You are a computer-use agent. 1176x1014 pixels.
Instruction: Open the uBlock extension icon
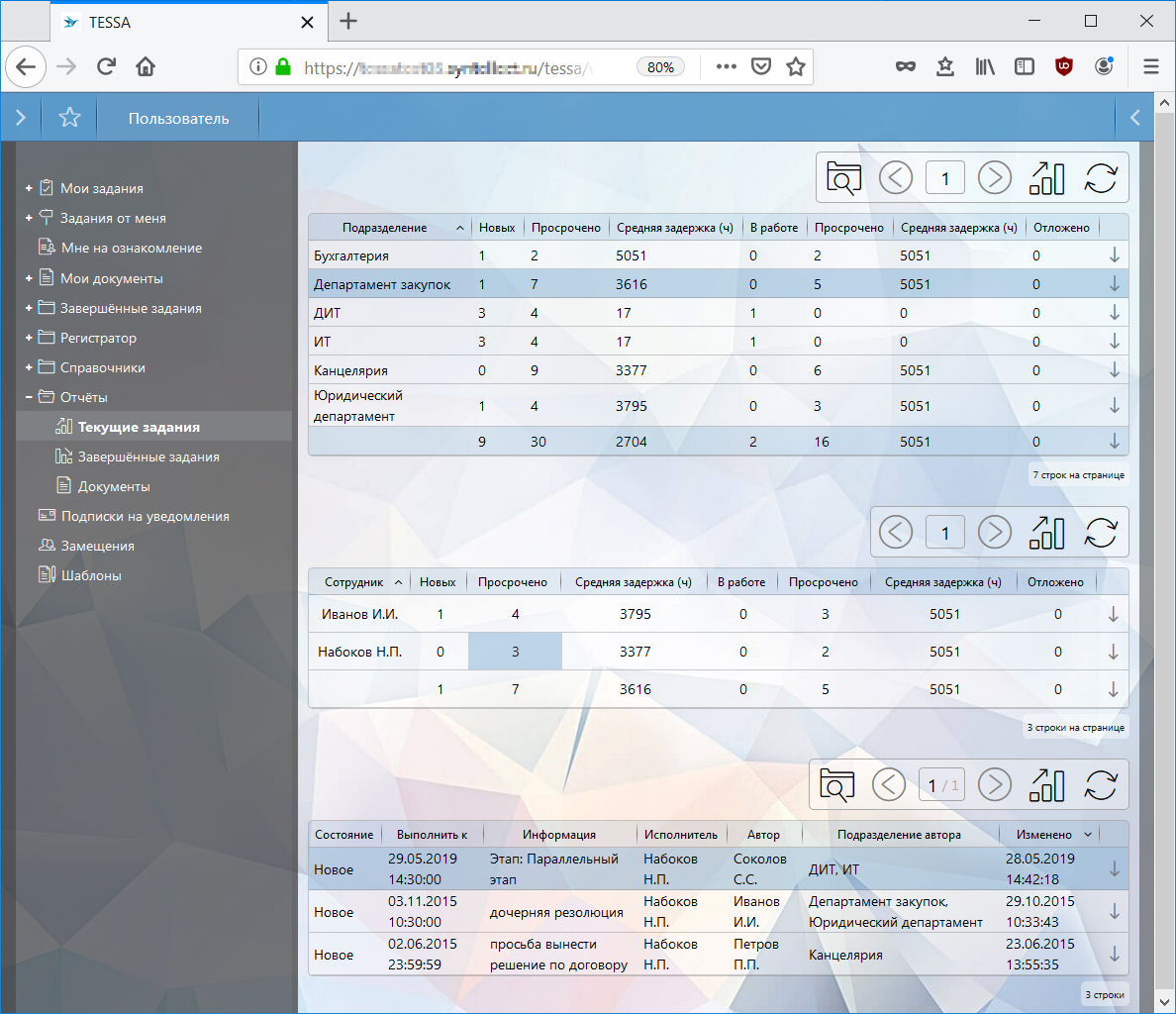click(x=1064, y=66)
